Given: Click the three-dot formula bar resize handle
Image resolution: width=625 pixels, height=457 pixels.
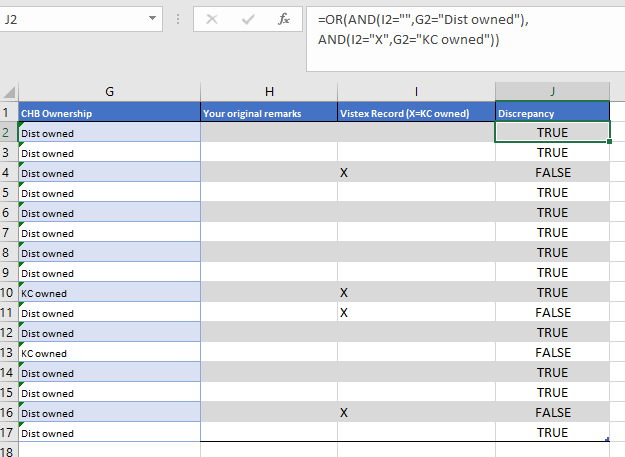Looking at the screenshot, I should 178,19.
